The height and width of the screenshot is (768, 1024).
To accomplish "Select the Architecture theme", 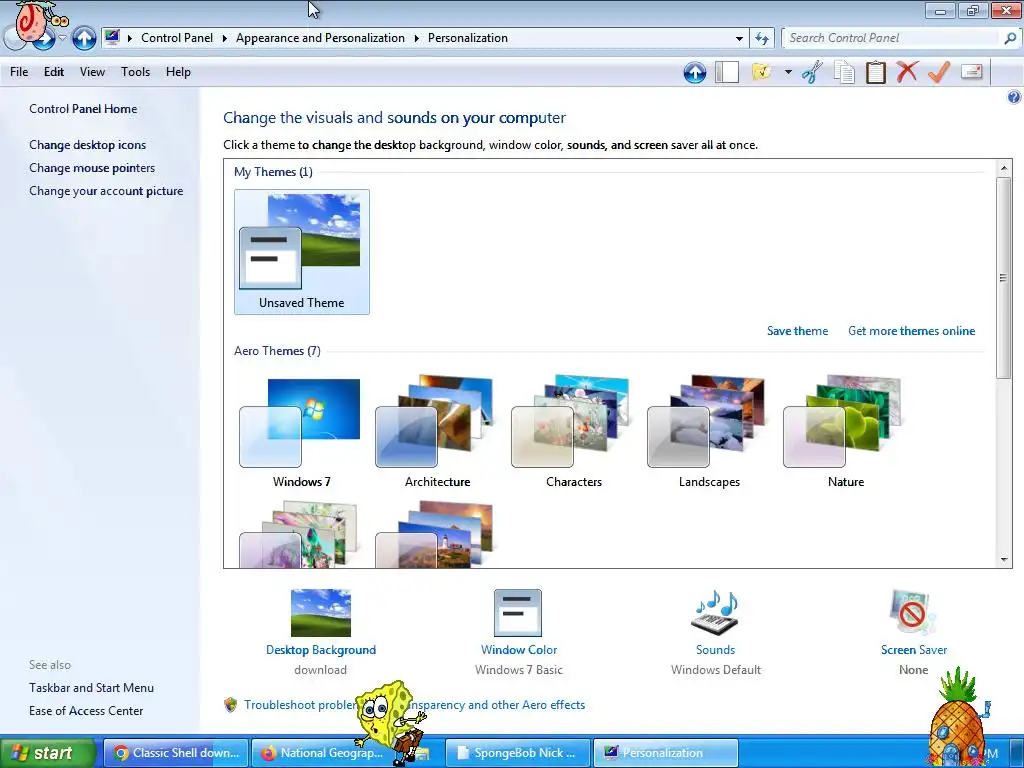I will point(438,432).
